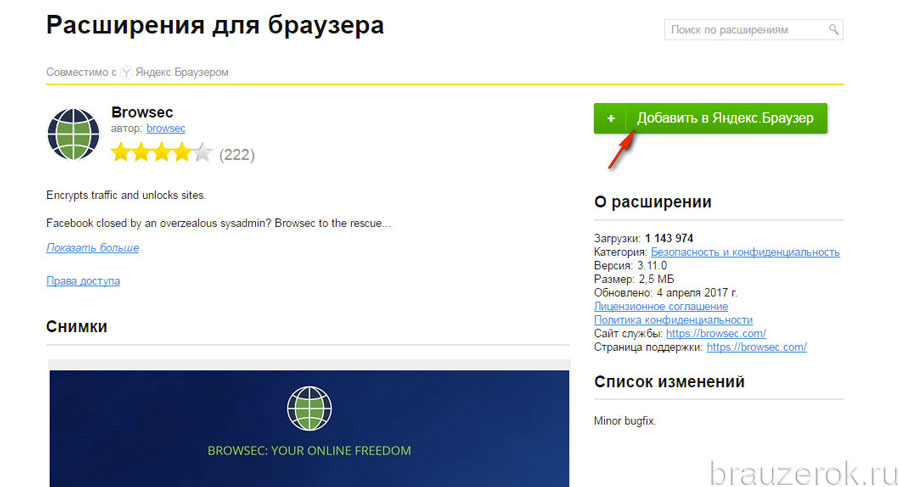Open Безопасность и конфиденциальность category link

coord(745,252)
